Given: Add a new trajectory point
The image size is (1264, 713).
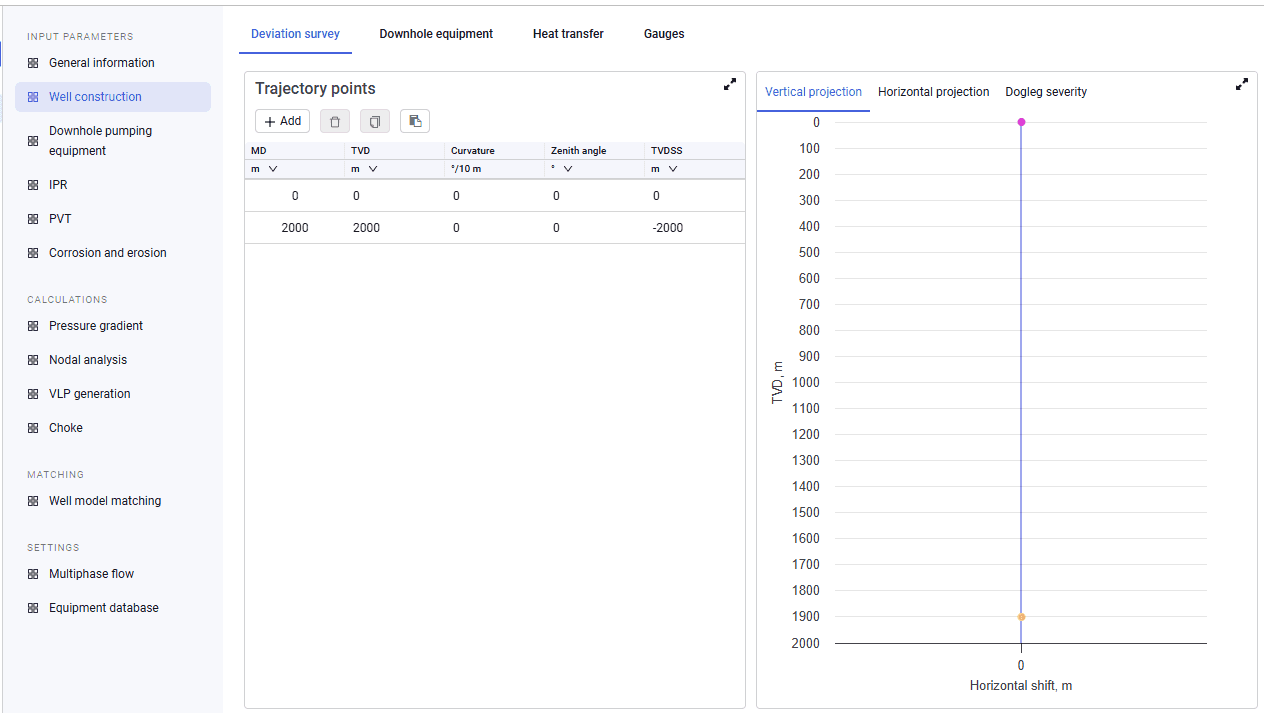Looking at the screenshot, I should pos(283,121).
